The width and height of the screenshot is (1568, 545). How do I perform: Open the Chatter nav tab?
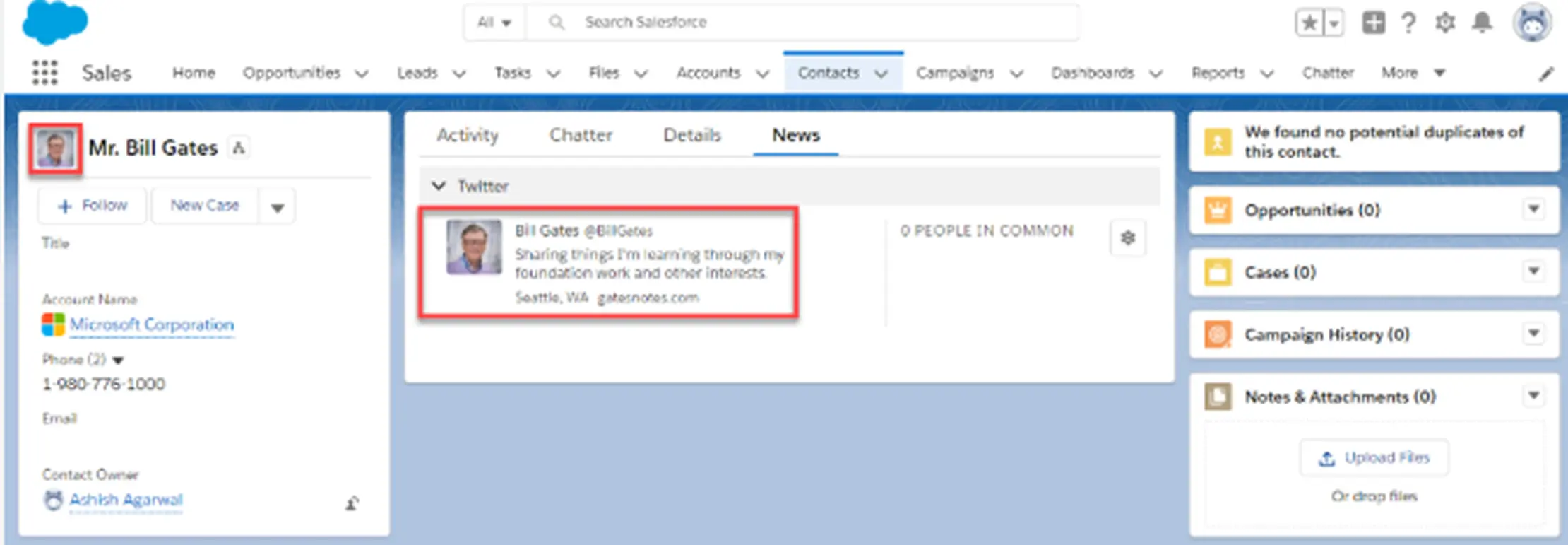pyautogui.click(x=1328, y=73)
